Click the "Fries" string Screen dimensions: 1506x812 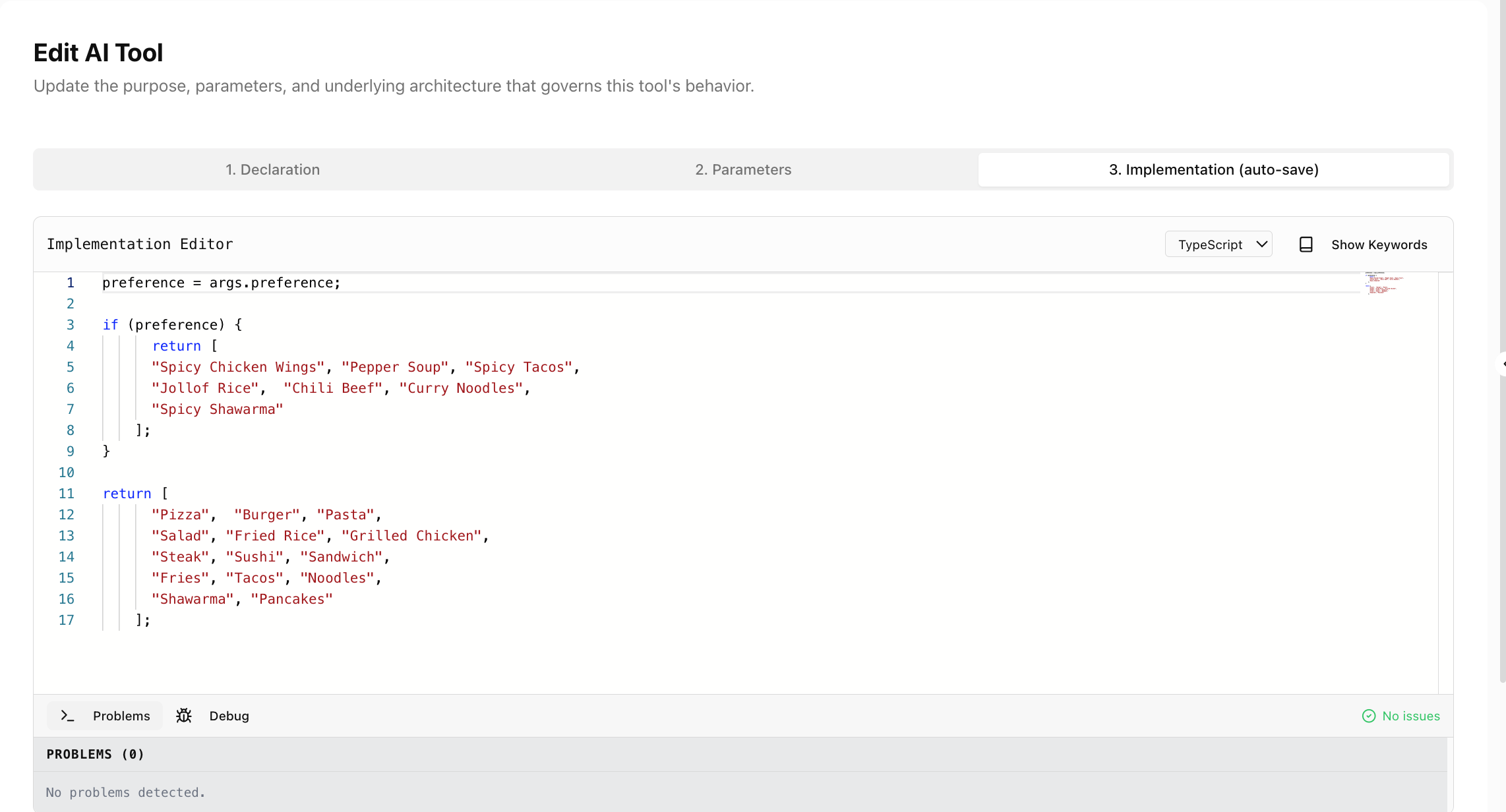(181, 578)
